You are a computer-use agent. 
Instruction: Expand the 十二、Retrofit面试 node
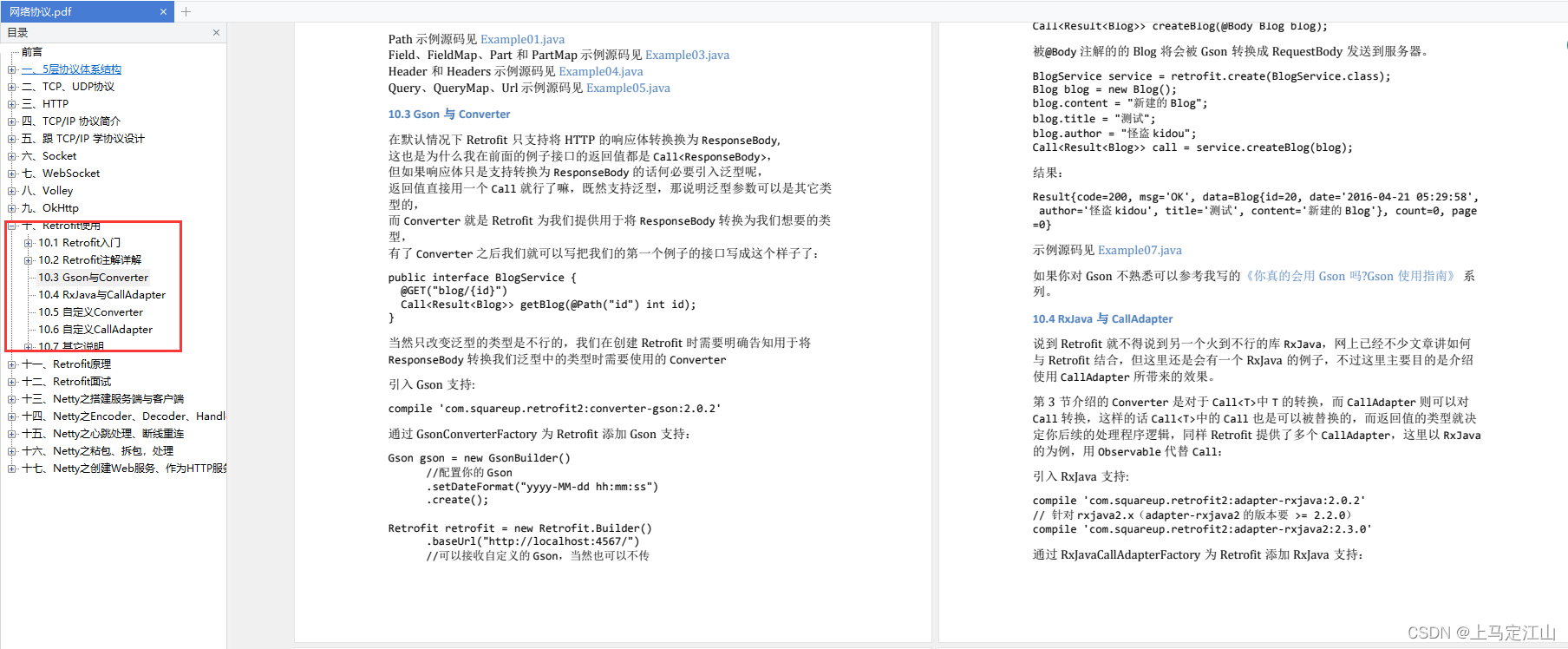pyautogui.click(x=11, y=382)
